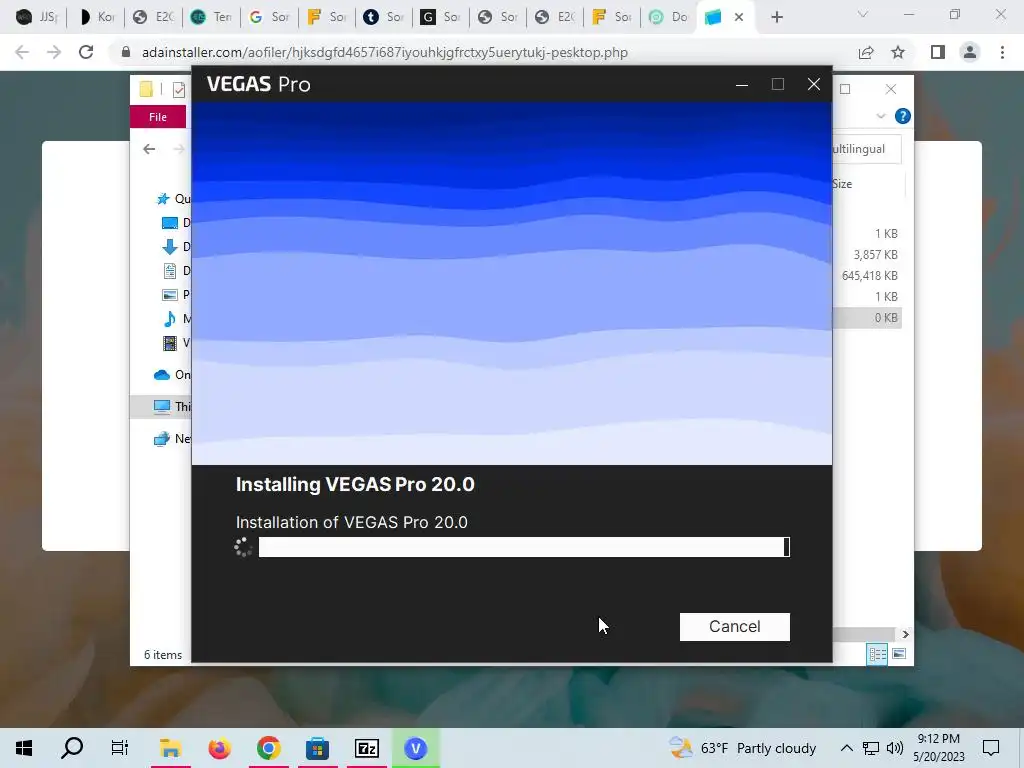This screenshot has width=1024, height=768.
Task: Switch Explorer to large icons view
Action: point(899,654)
